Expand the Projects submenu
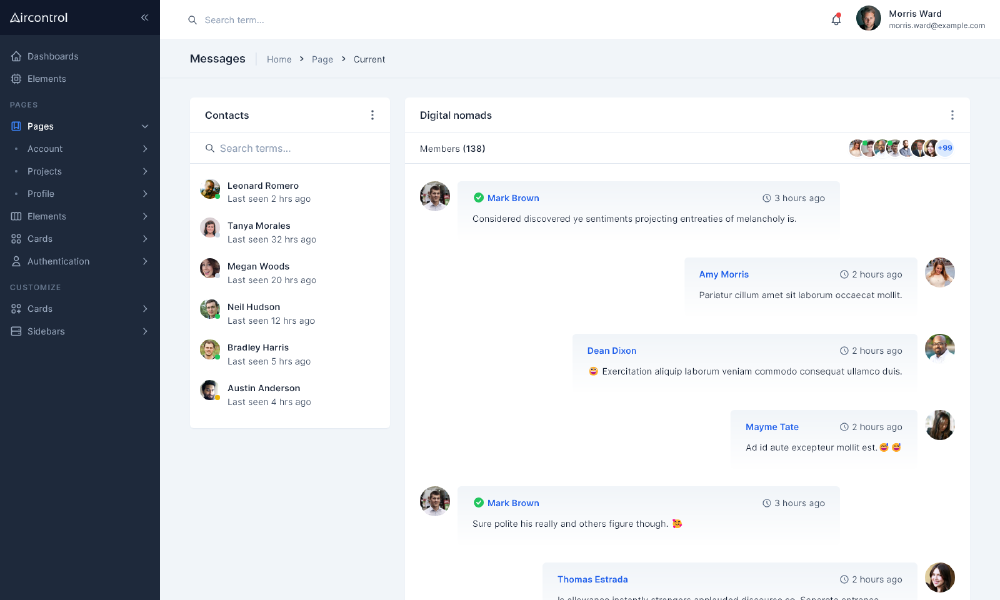The height and width of the screenshot is (600, 1000). tap(145, 172)
